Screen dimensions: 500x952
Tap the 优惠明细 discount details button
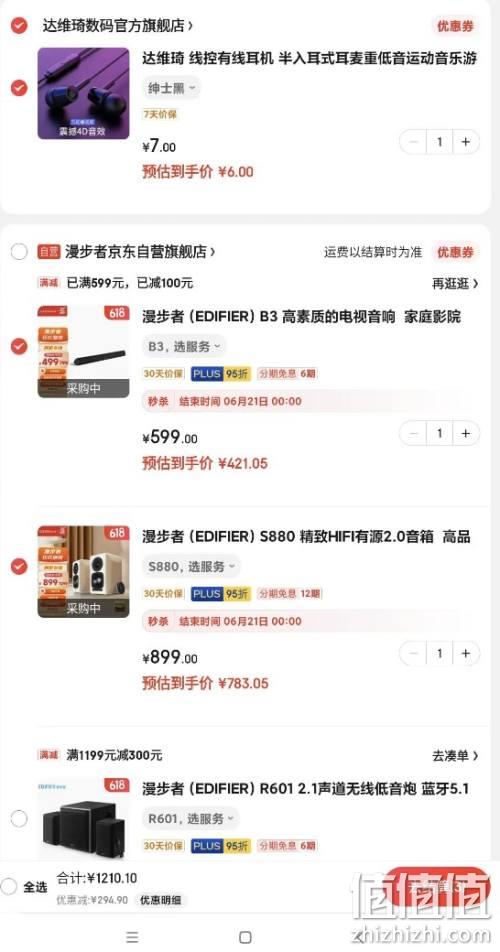tap(160, 900)
